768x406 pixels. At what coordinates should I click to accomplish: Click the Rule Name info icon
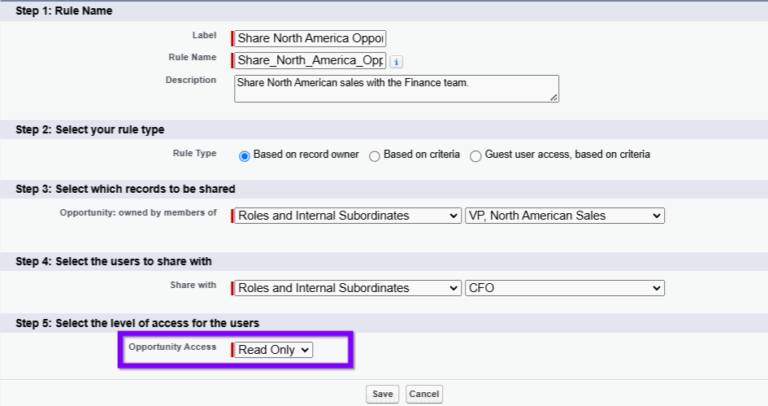coord(396,62)
